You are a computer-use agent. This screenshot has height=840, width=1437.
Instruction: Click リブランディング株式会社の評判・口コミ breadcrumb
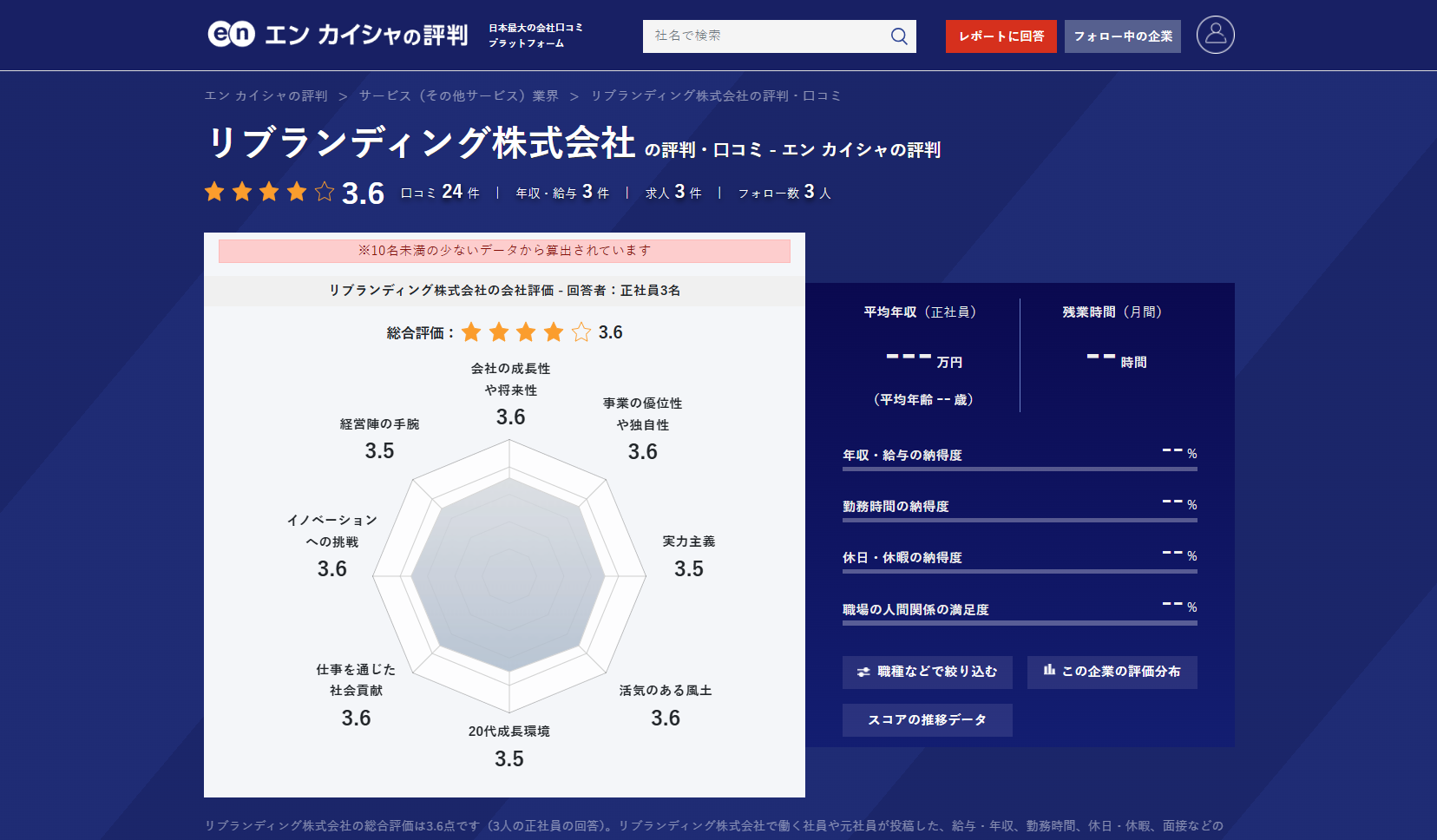[716, 96]
